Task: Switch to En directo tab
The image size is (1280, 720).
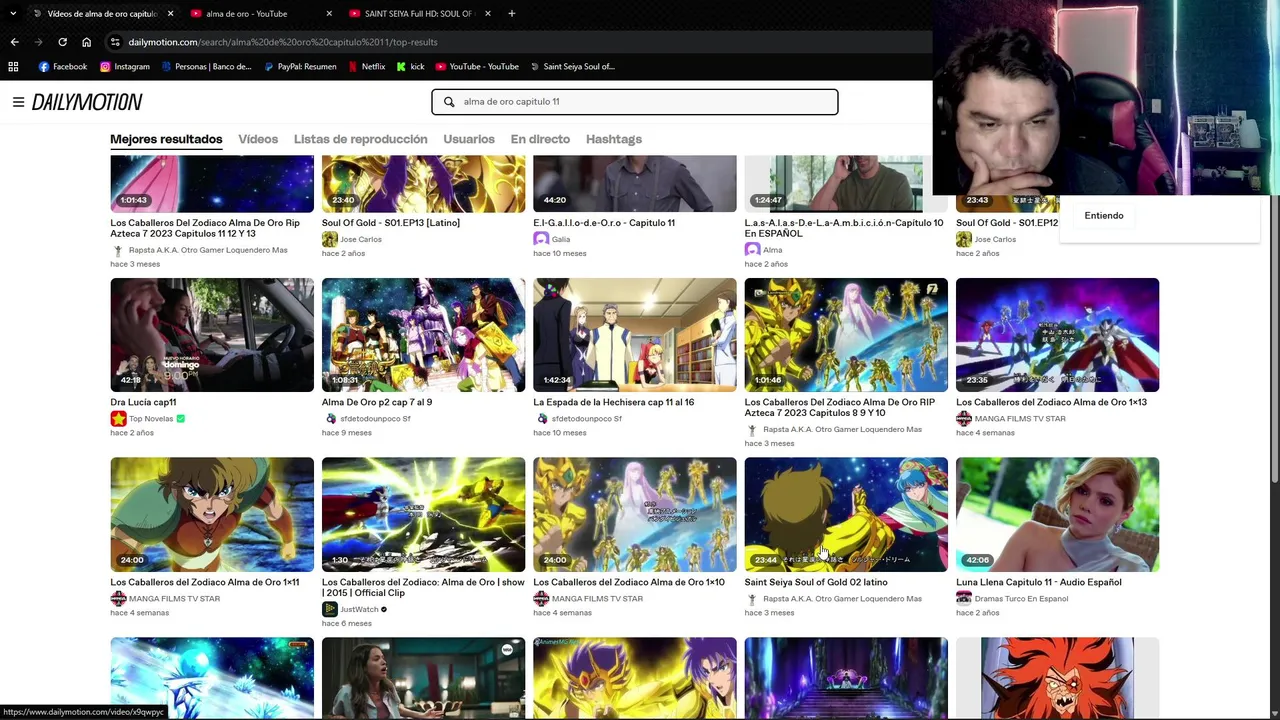Action: (540, 139)
